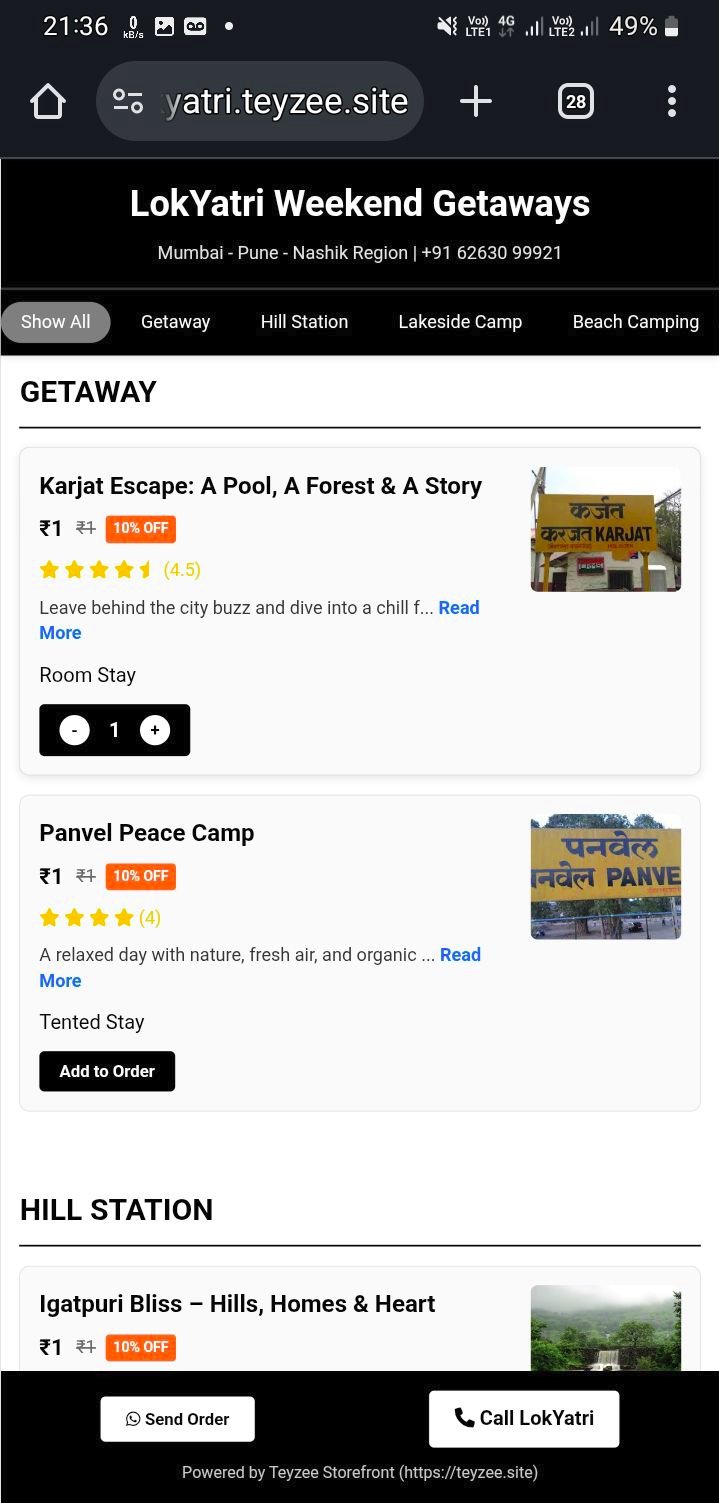Image resolution: width=719 pixels, height=1503 pixels.
Task: Send order via WhatsApp button
Action: tap(177, 1419)
